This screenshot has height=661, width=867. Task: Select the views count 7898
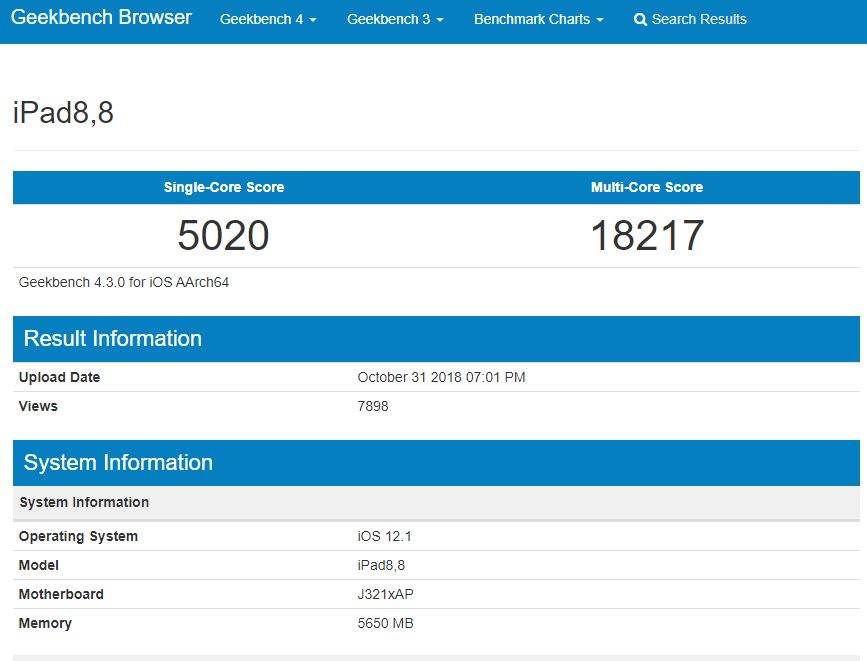373,407
